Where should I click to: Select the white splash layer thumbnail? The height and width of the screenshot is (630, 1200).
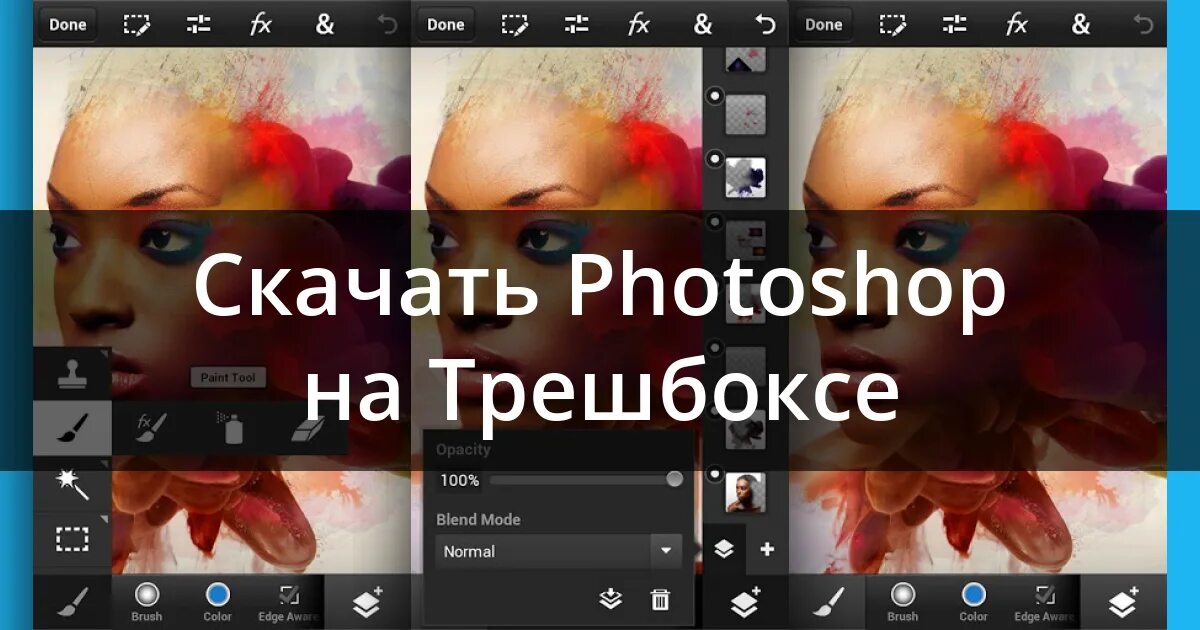745,178
